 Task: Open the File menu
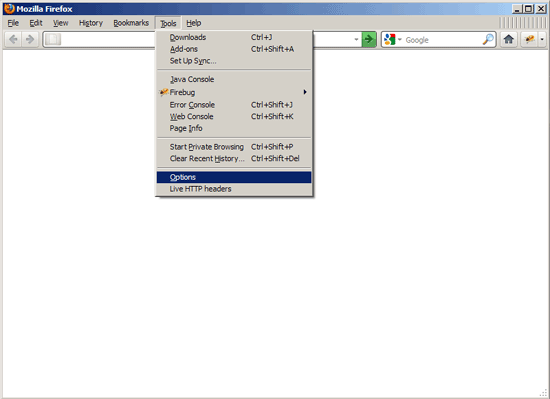13,23
